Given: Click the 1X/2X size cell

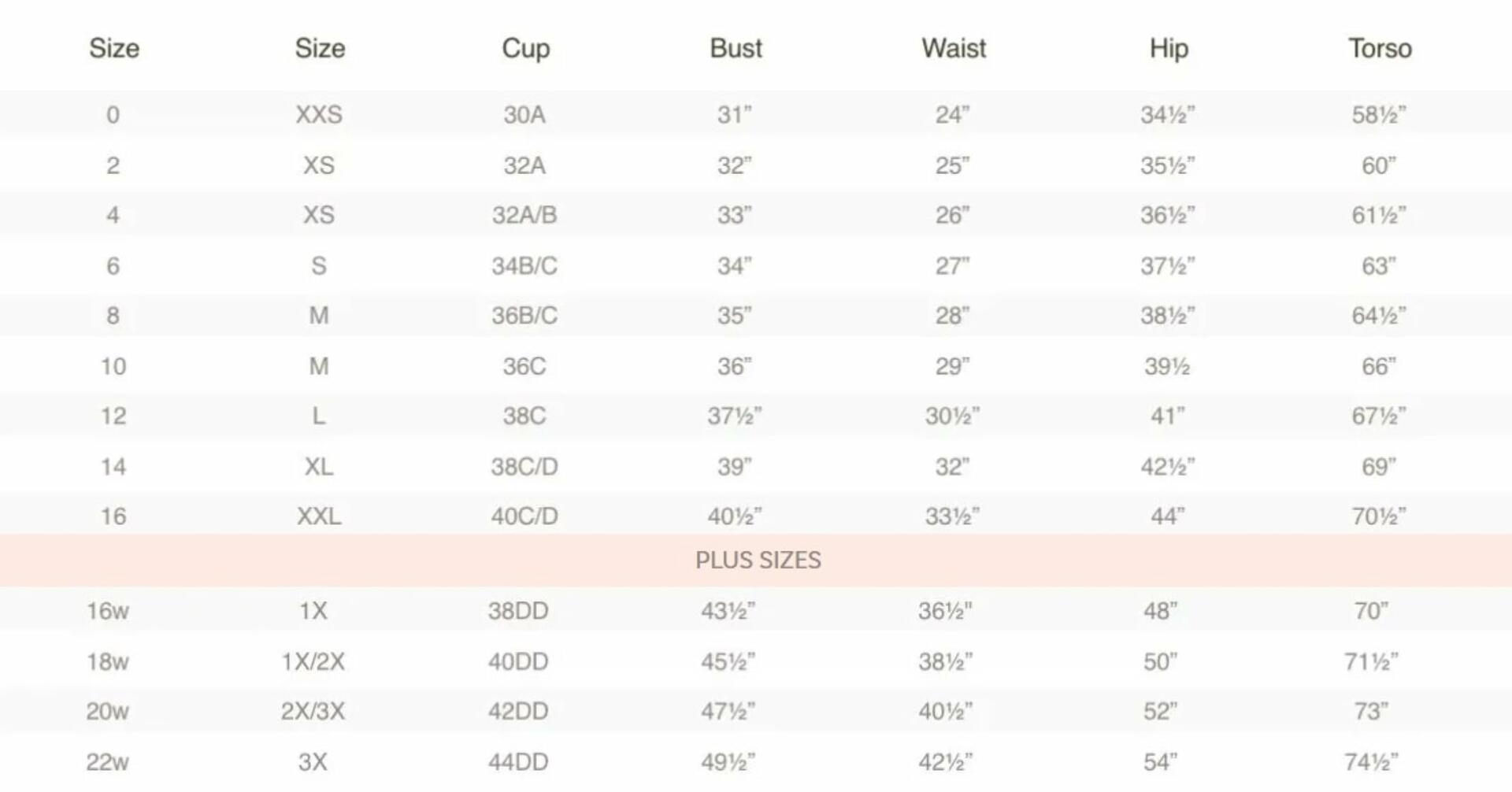Looking at the screenshot, I should point(313,661).
